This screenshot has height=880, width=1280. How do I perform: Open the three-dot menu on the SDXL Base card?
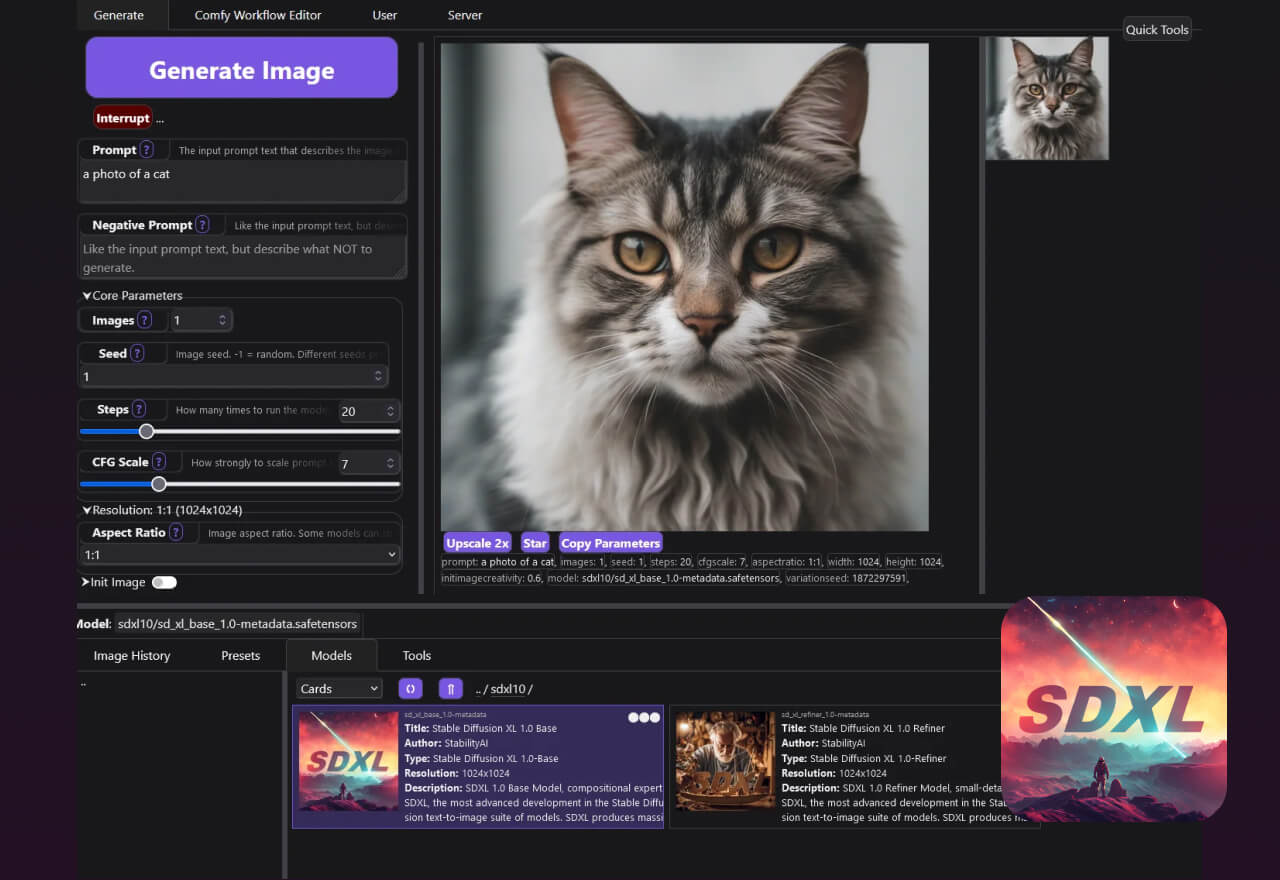[x=644, y=717]
